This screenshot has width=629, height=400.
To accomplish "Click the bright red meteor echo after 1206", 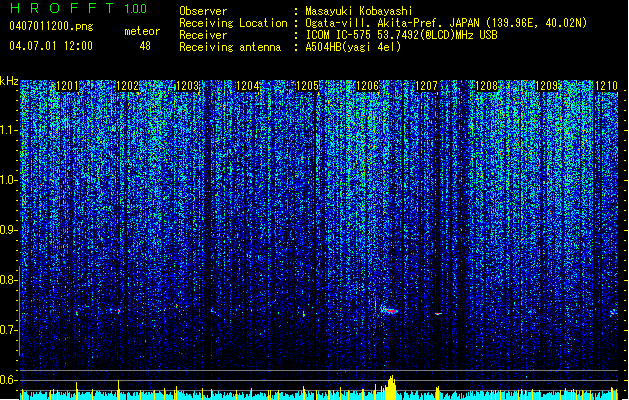I will (390, 310).
